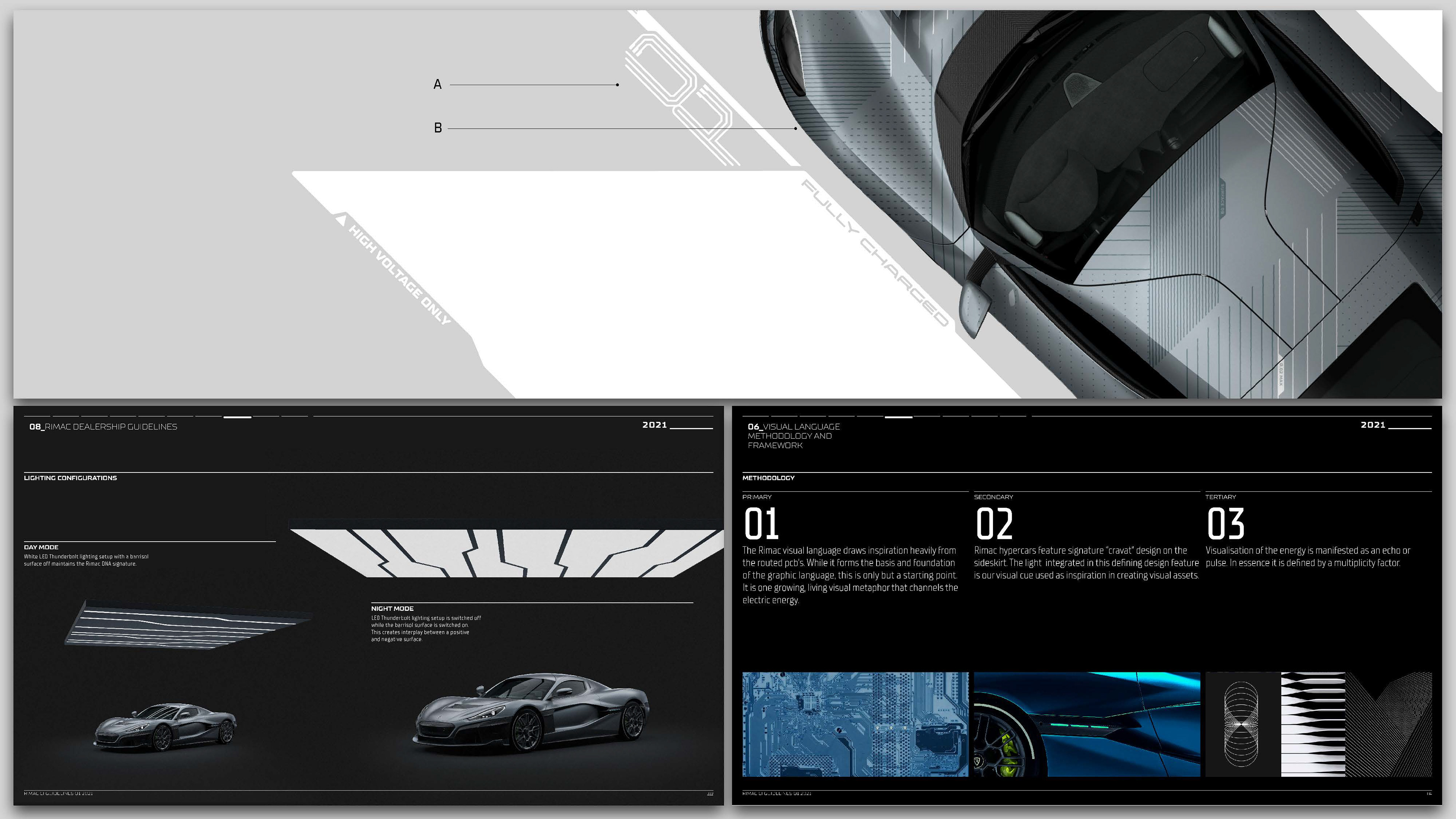Click the 08_RIMAC DEALERSHIP GUIDELINES title

(104, 427)
